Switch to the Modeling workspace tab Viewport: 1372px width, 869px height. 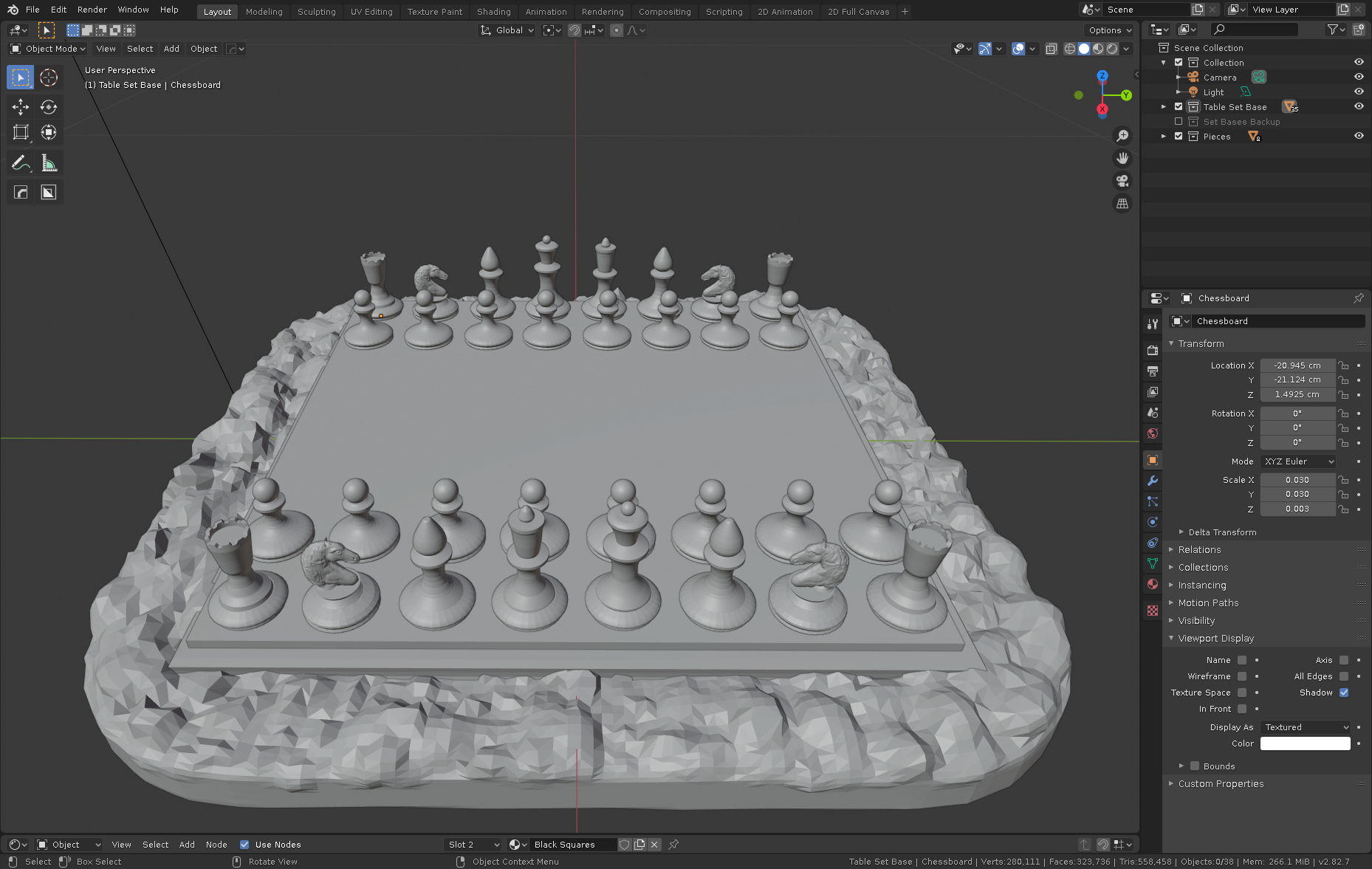[264, 12]
